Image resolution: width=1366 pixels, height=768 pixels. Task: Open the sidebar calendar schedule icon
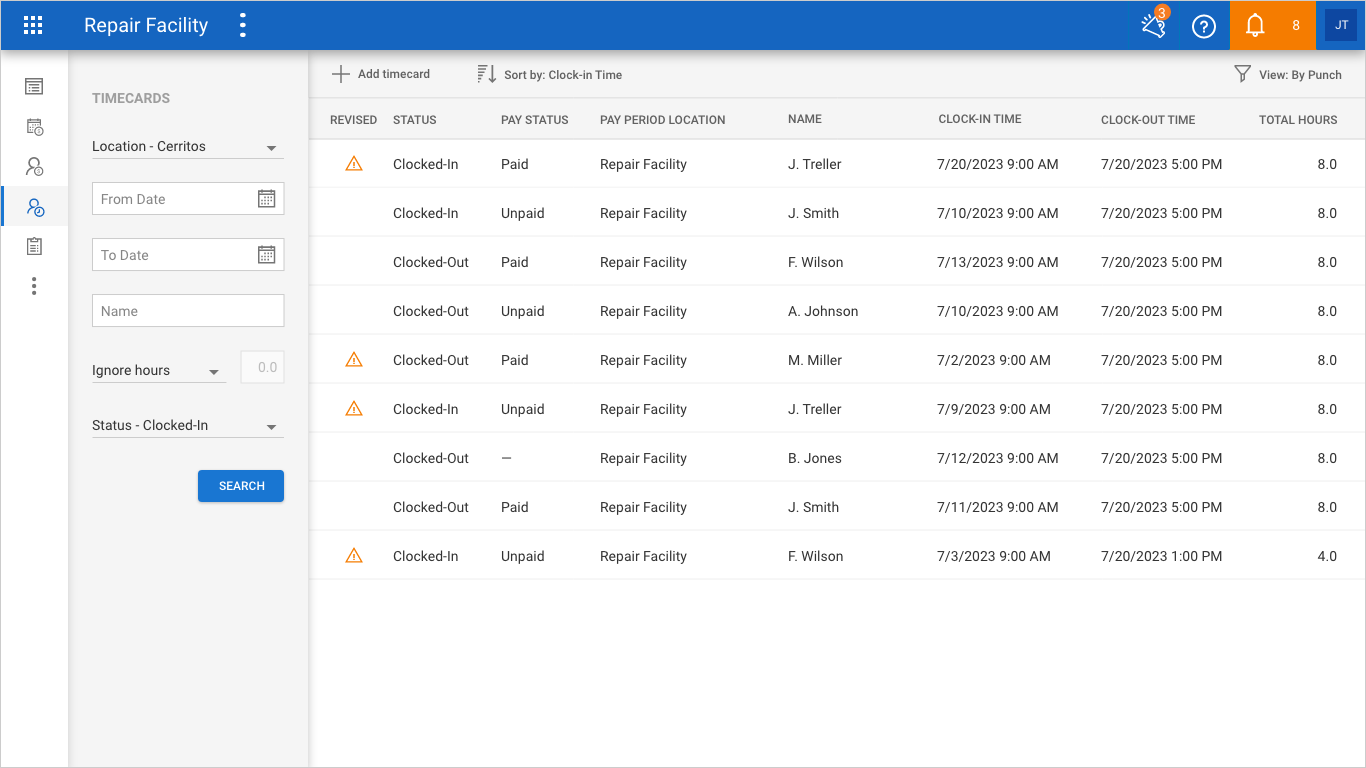click(34, 127)
